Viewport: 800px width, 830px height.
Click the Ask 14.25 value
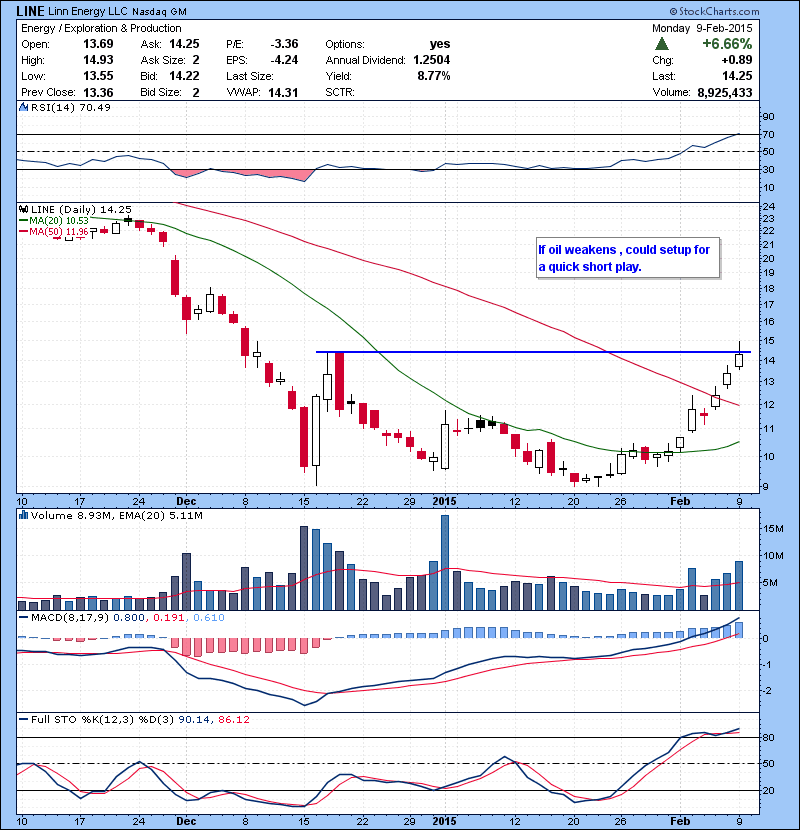[x=184, y=44]
